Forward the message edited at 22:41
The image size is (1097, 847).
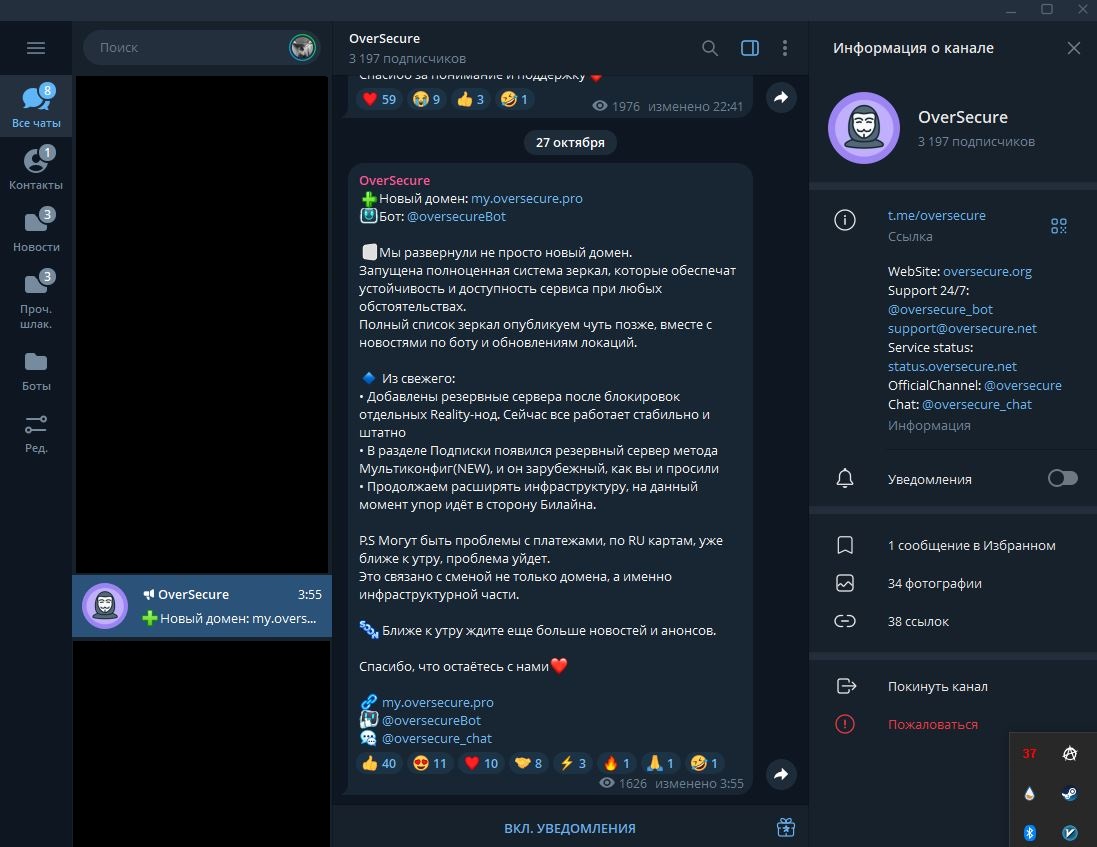coord(781,97)
